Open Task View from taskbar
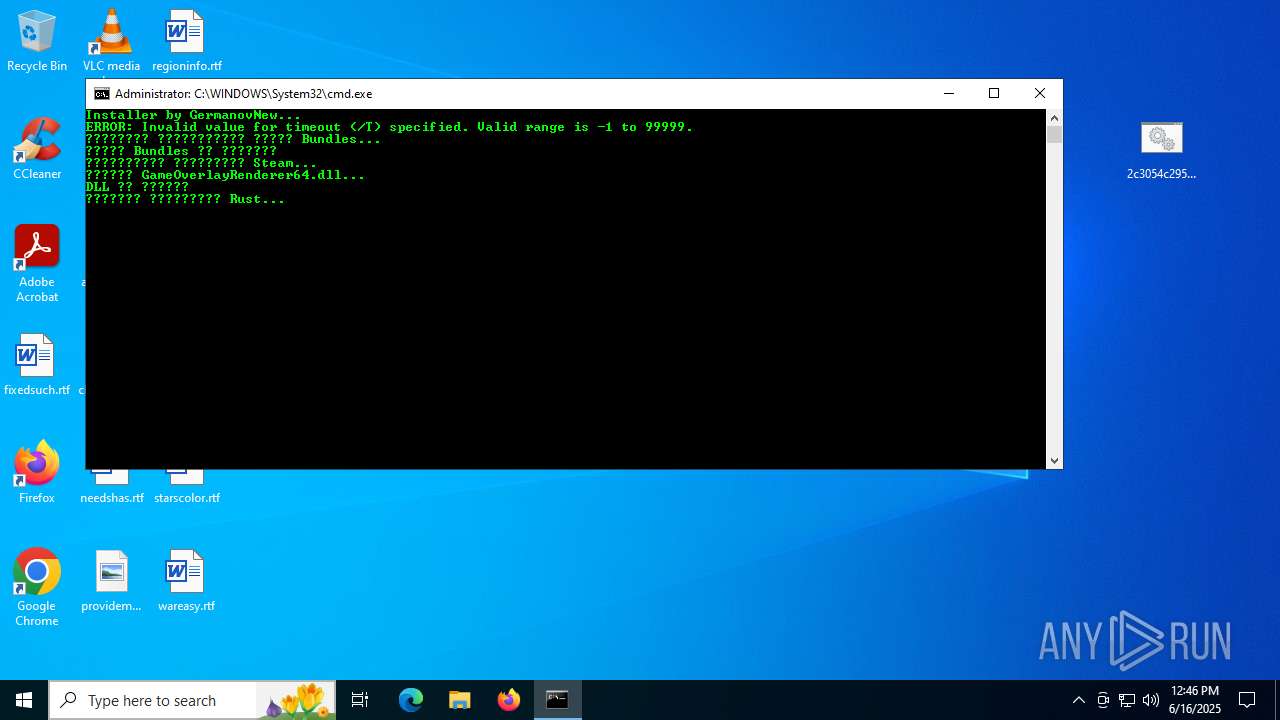Image resolution: width=1280 pixels, height=720 pixels. coord(360,700)
